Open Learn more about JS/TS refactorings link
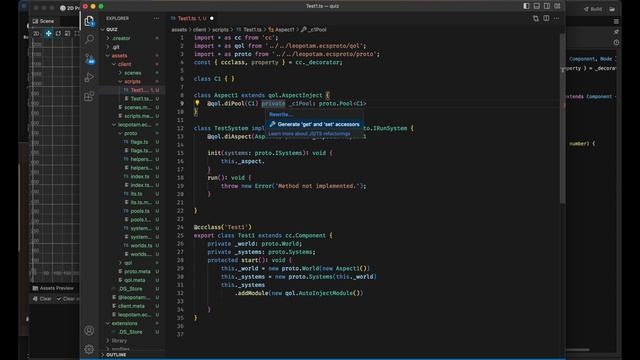The height and width of the screenshot is (360, 640). click(x=309, y=134)
